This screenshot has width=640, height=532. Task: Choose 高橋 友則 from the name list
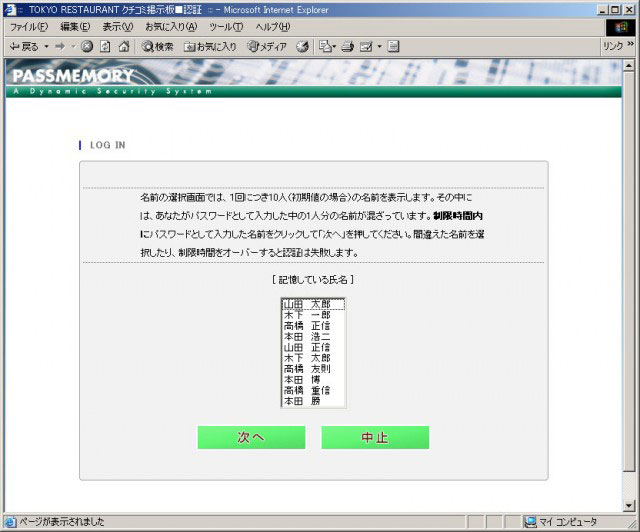(313, 369)
